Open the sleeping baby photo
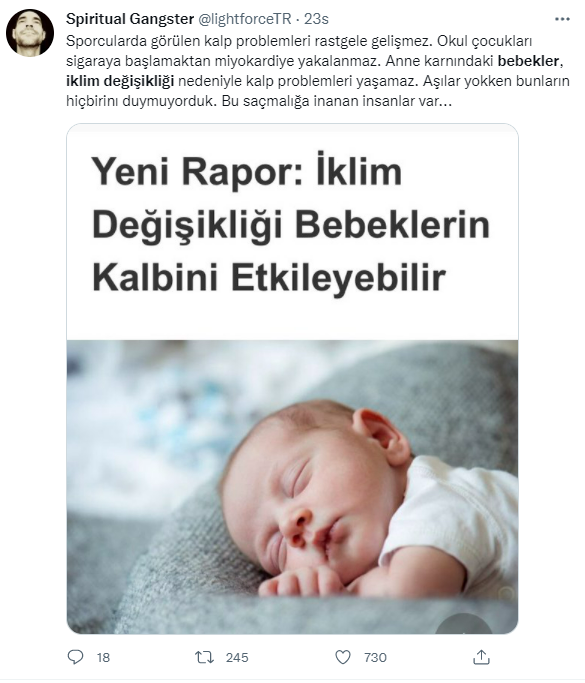Screen dimensions: 585x683 coord(292,487)
